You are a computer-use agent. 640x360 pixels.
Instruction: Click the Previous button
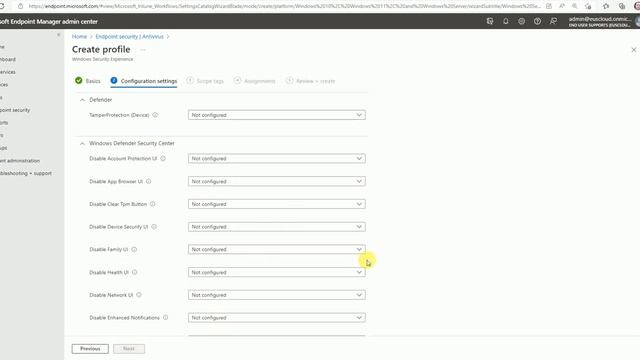(x=90, y=349)
